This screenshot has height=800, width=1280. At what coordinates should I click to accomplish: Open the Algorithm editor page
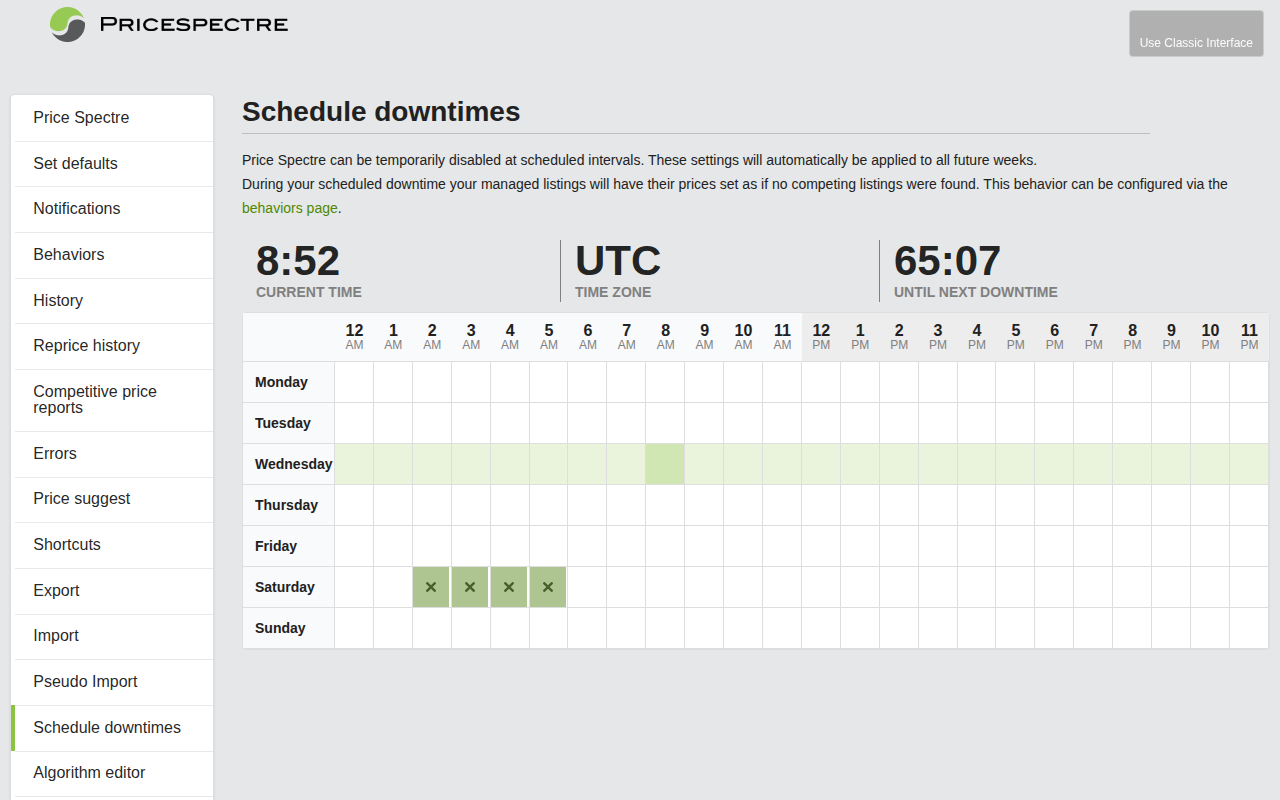click(89, 773)
